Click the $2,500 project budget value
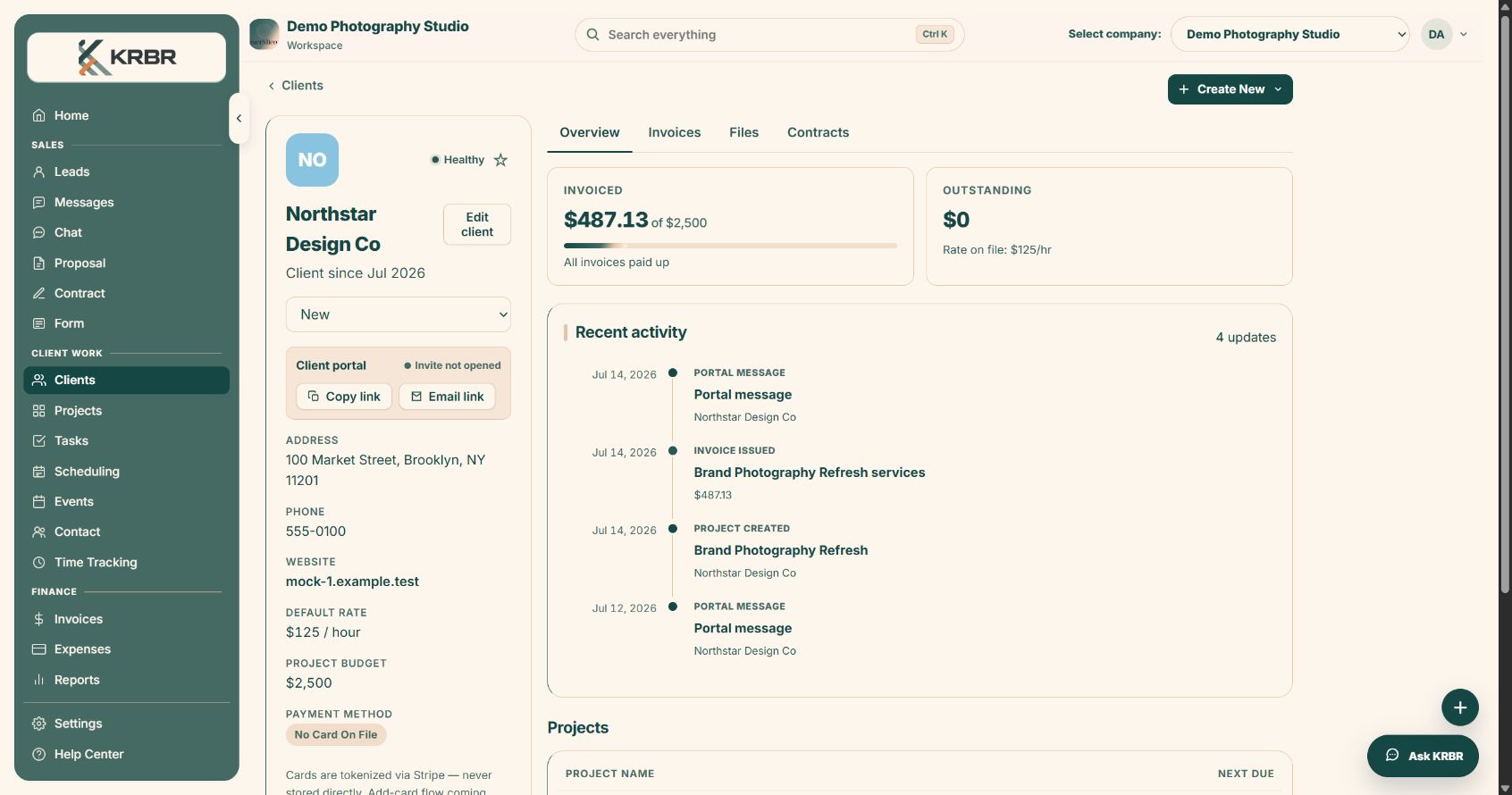 [308, 683]
